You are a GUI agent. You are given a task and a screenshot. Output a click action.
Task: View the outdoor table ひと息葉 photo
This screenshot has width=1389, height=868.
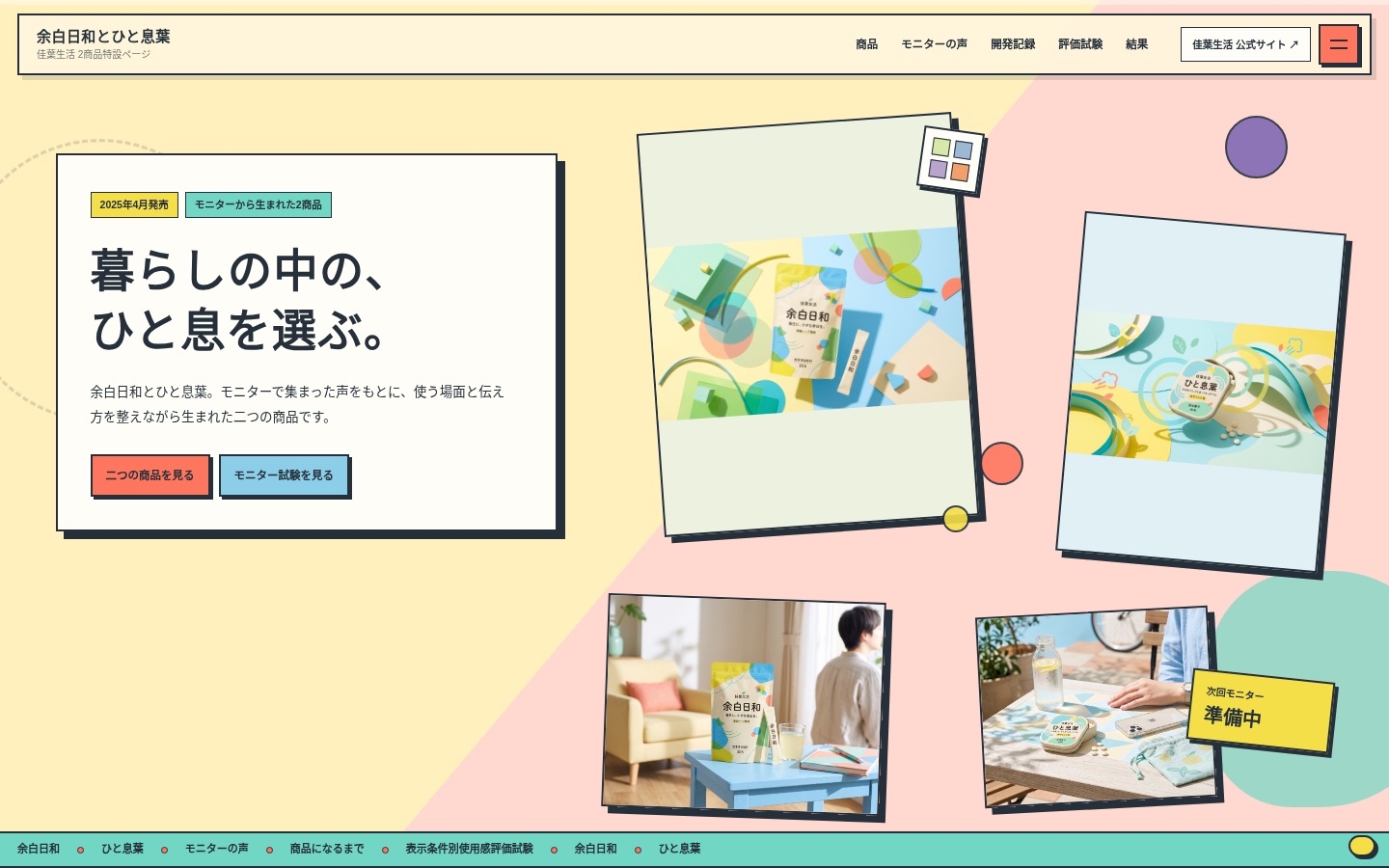click(1096, 707)
